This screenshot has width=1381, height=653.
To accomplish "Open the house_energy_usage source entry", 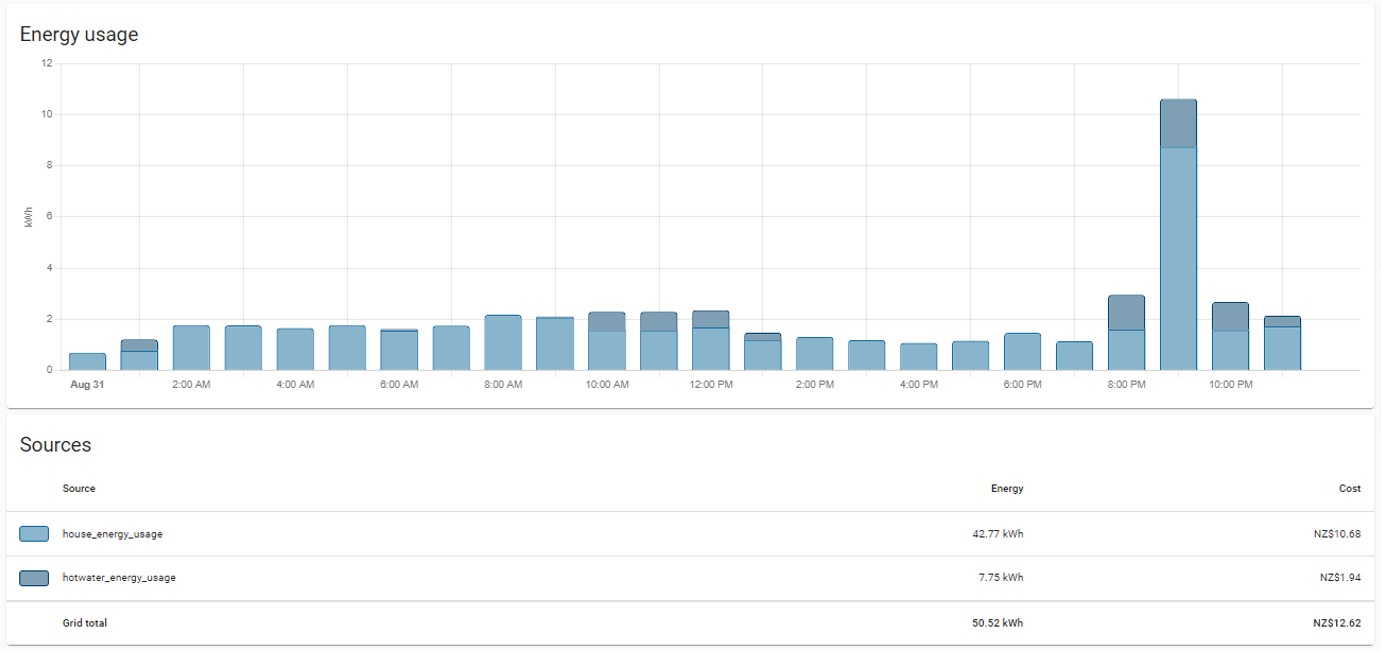I will point(112,534).
